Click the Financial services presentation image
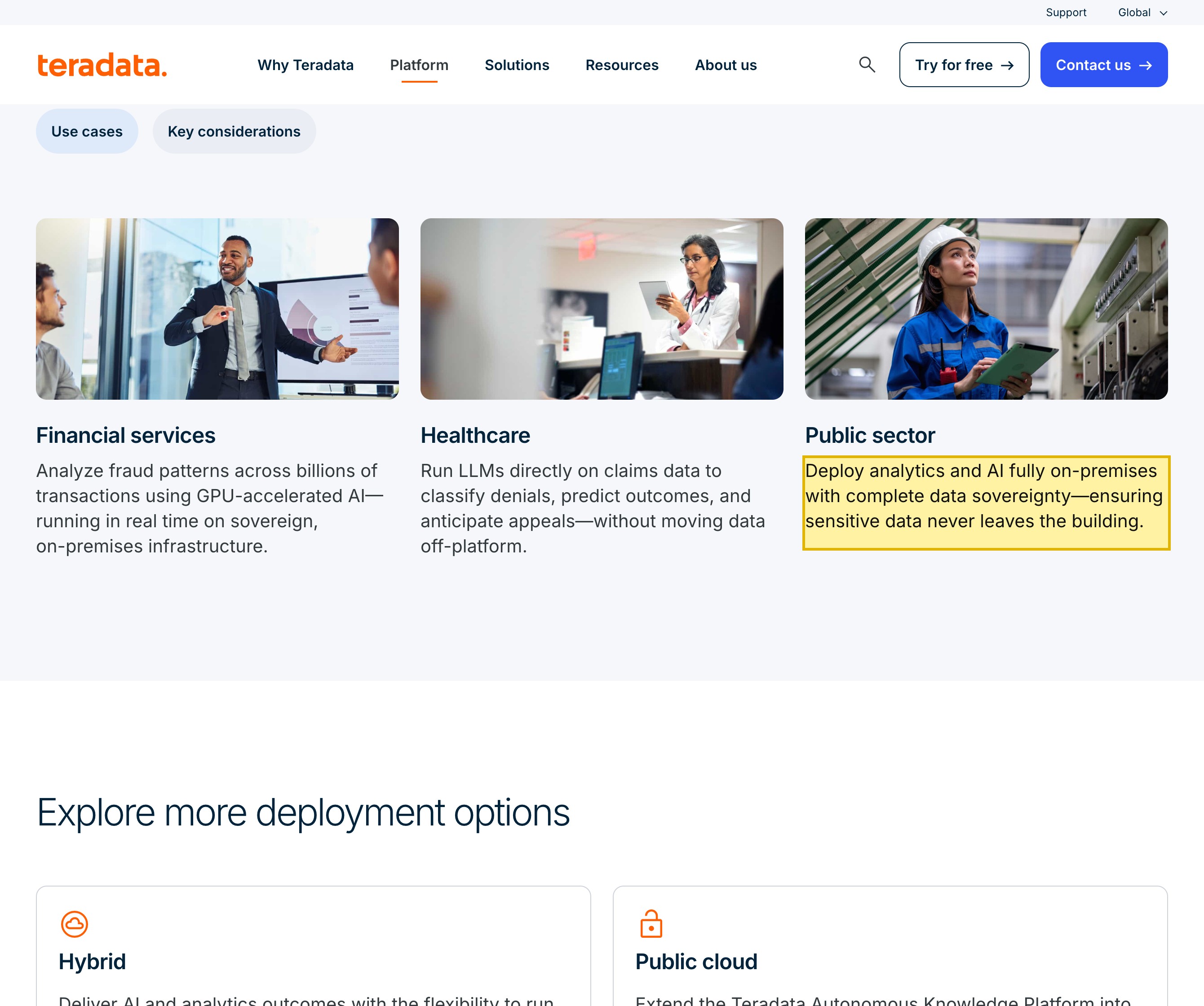This screenshot has height=1006, width=1204. point(217,309)
